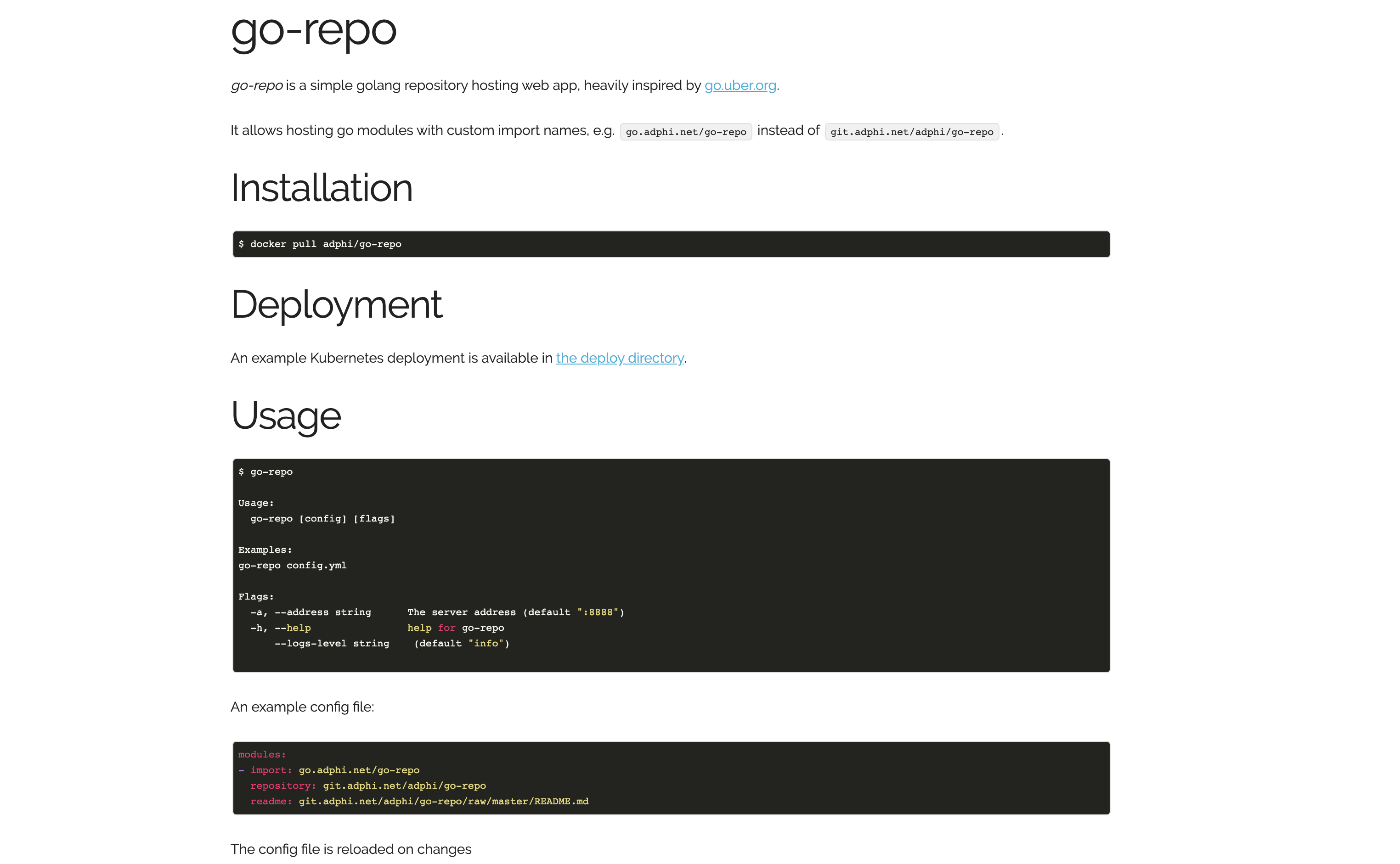This screenshot has width=1400, height=864.
Task: Click 'The config file is reloaded' sentence
Action: pyautogui.click(x=351, y=849)
